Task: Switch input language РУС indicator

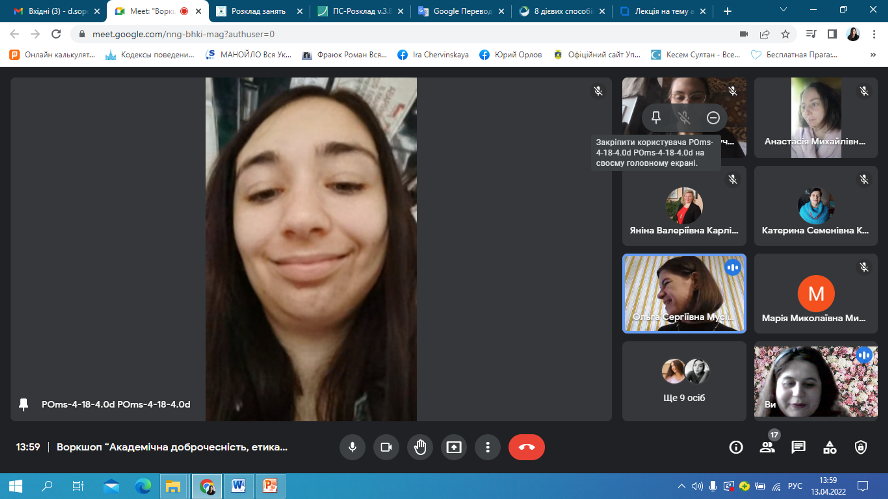Action: (x=795, y=486)
